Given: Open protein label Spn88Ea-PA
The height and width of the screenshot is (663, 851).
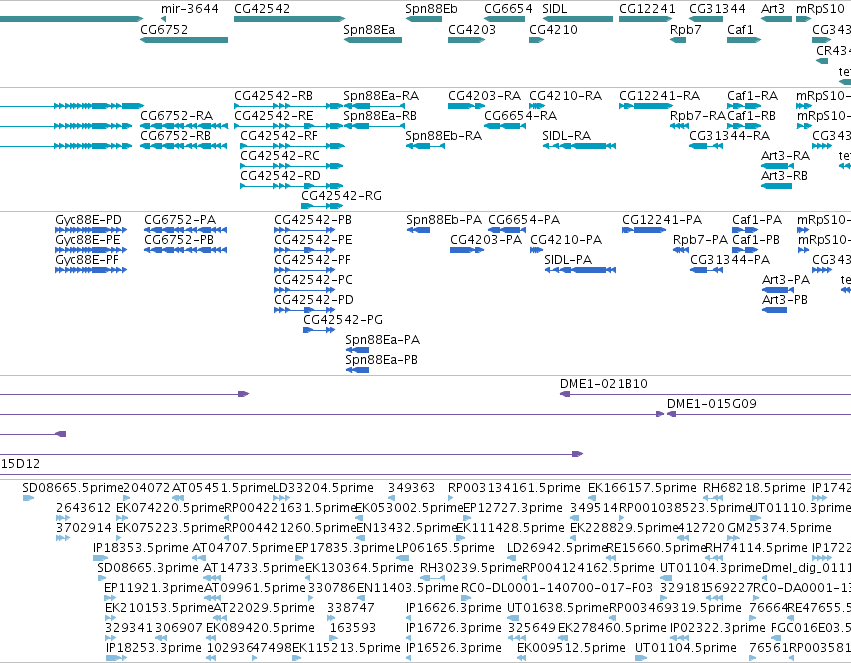Looking at the screenshot, I should [x=382, y=340].
